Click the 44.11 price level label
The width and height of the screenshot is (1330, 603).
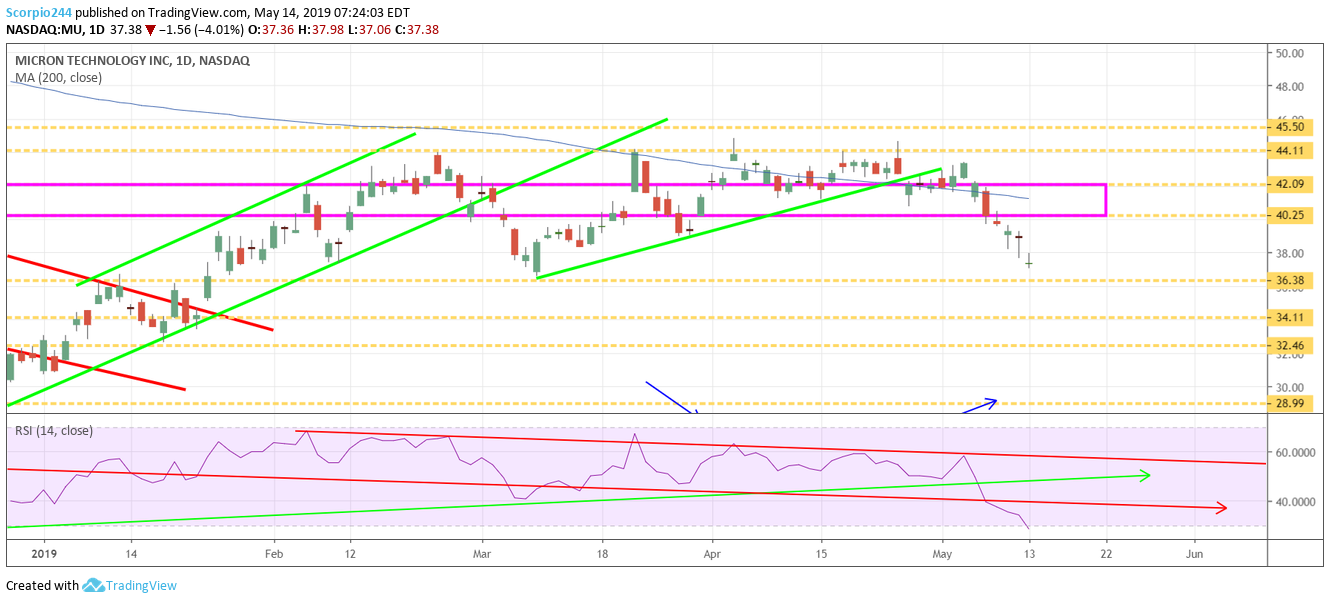point(1290,150)
